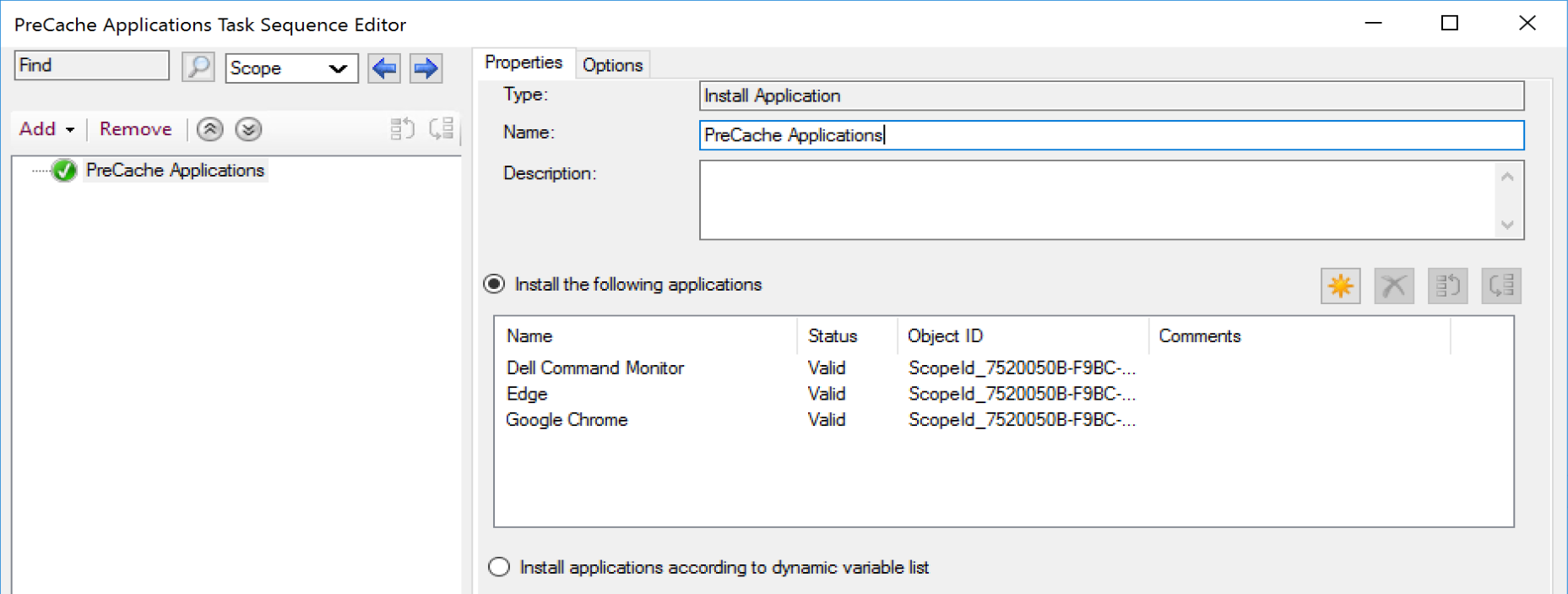This screenshot has width=1568, height=594.
Task: Click the delete application X icon
Action: click(x=1393, y=286)
